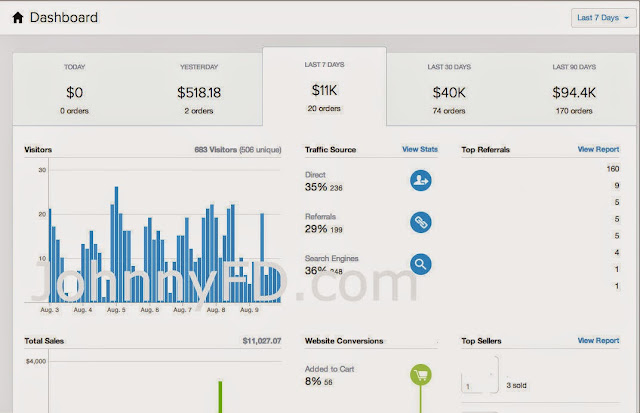Select the Today $0 stats tab
640x413 pixels.
(75, 89)
